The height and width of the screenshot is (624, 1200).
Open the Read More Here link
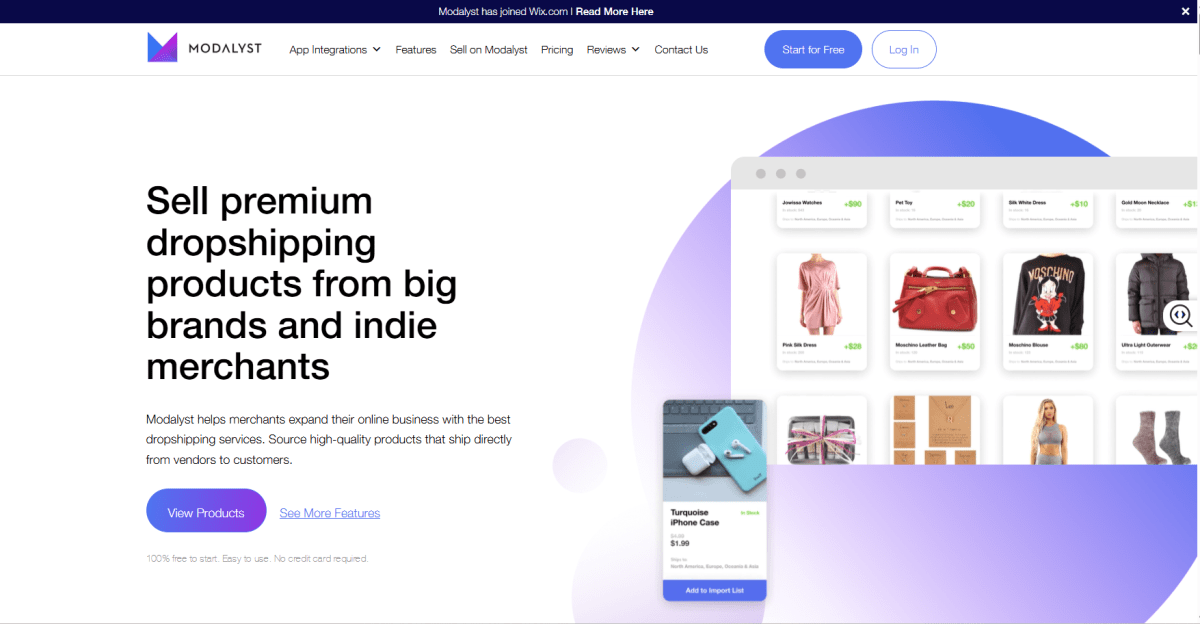click(615, 12)
